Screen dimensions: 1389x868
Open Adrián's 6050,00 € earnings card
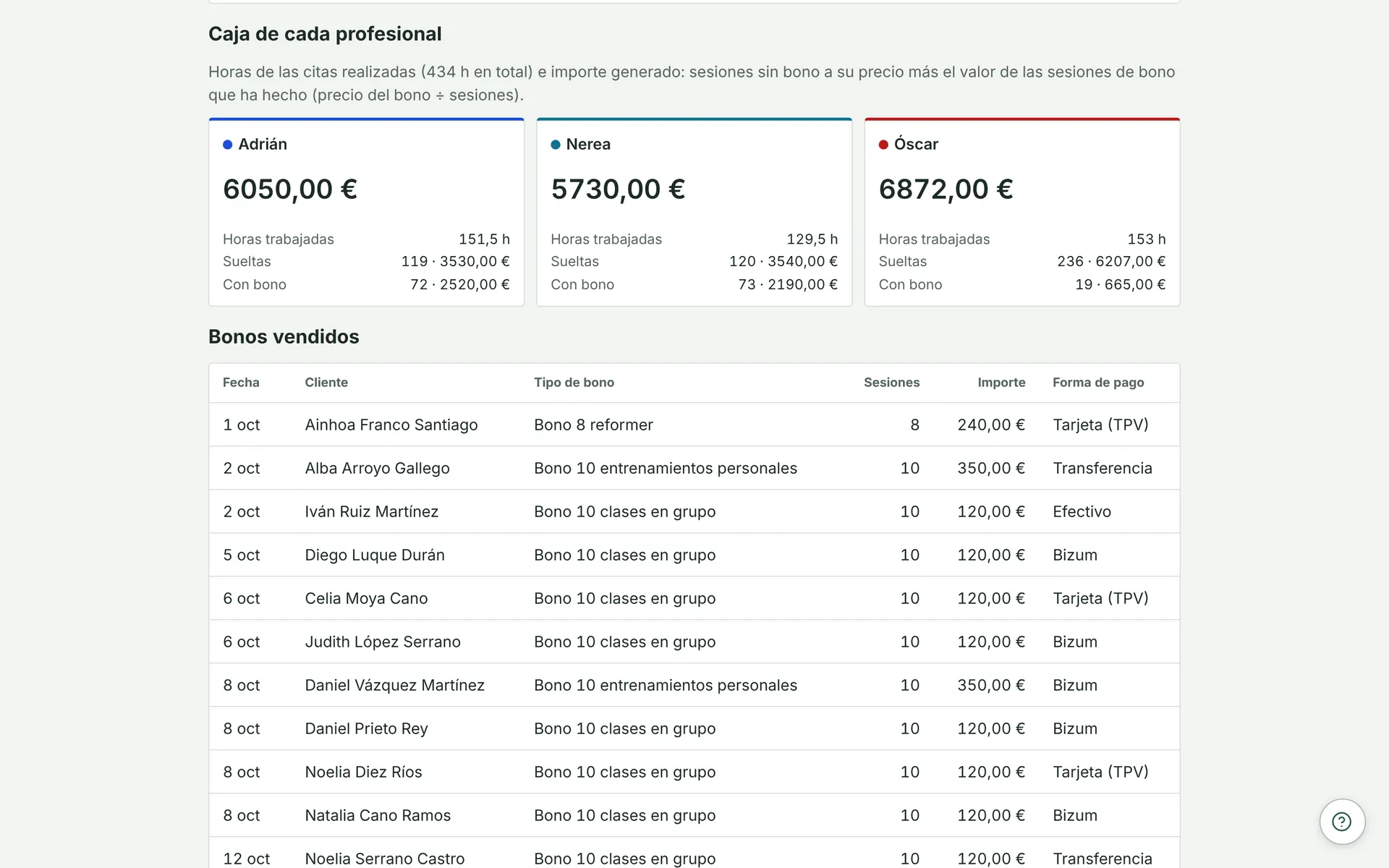[366, 212]
